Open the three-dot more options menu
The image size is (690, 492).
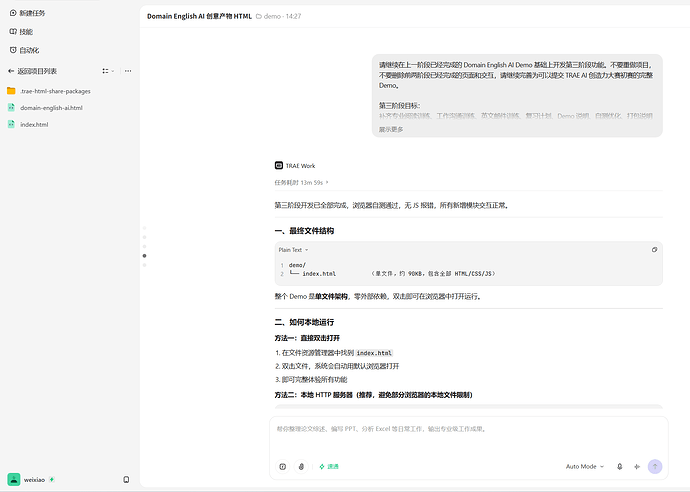coord(128,71)
